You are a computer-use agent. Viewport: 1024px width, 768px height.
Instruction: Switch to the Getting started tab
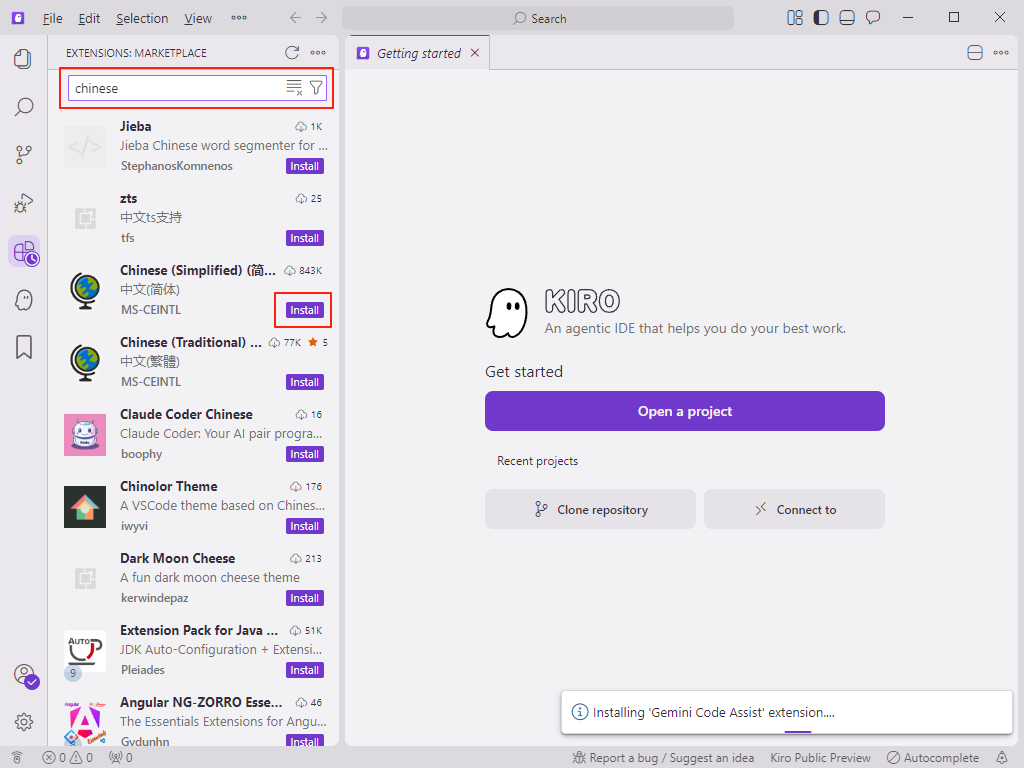click(418, 54)
